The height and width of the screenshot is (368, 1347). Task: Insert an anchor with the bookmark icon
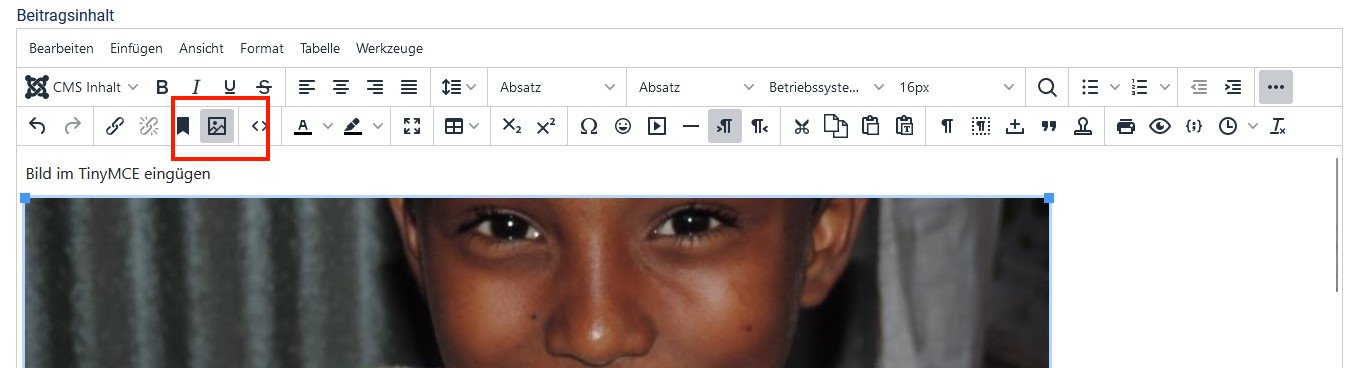[x=183, y=126]
